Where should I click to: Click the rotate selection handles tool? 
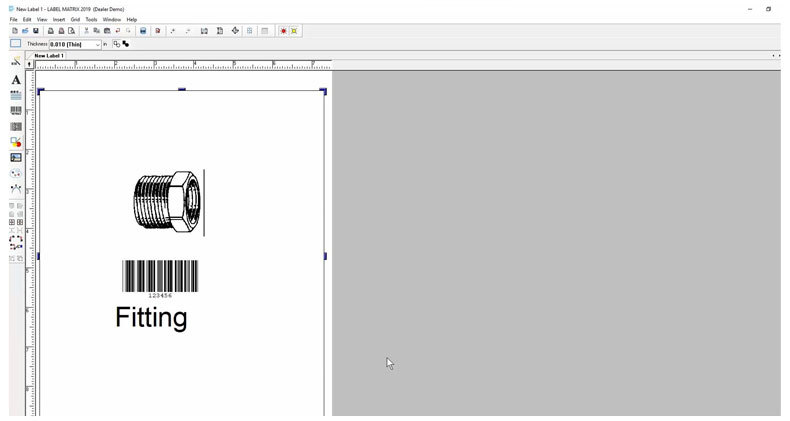click(16, 242)
